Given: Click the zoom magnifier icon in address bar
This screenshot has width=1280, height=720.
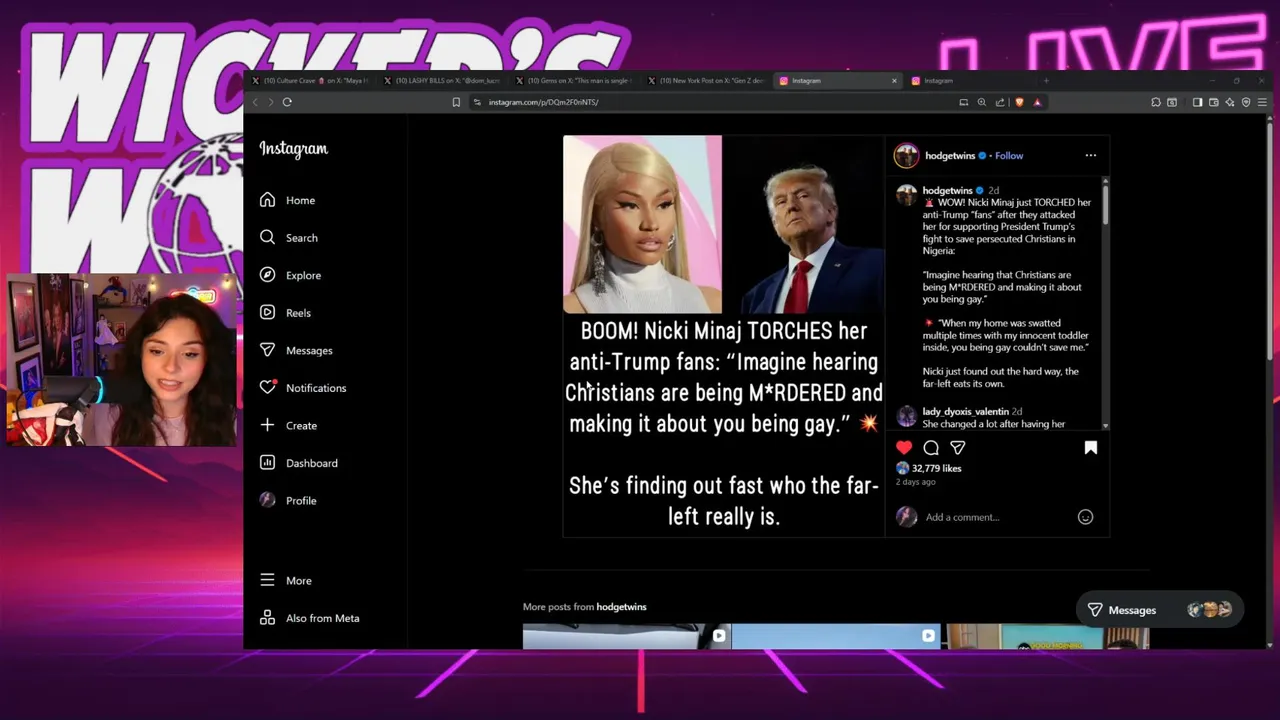Looking at the screenshot, I should pos(982,102).
